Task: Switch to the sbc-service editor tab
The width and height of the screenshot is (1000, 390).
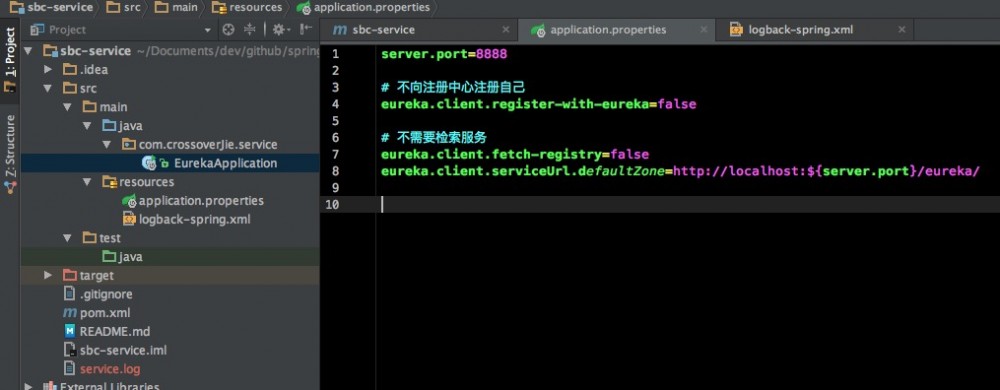Action: tap(420, 30)
